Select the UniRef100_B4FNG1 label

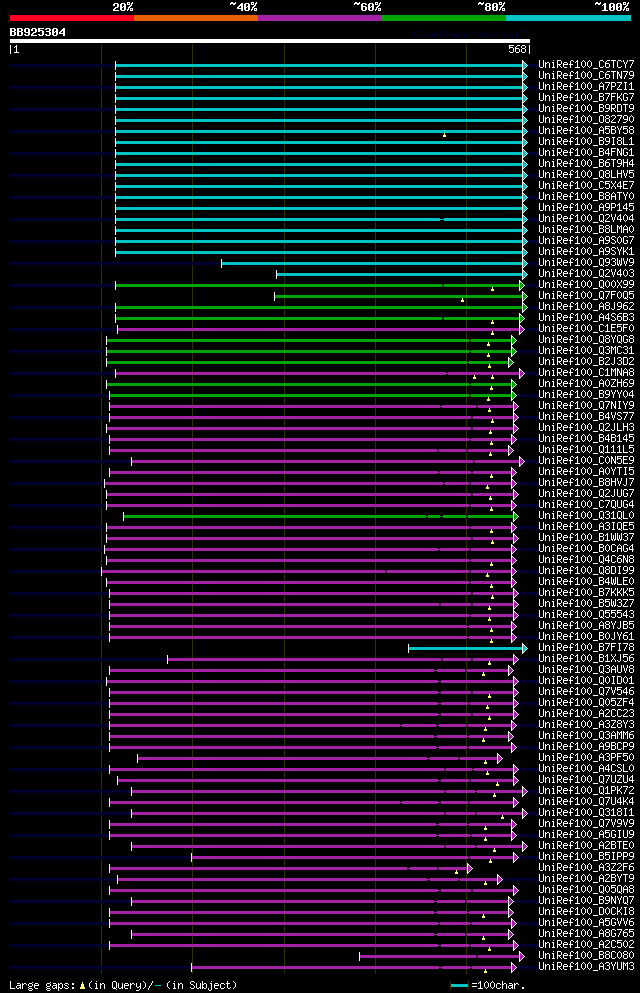click(586, 153)
